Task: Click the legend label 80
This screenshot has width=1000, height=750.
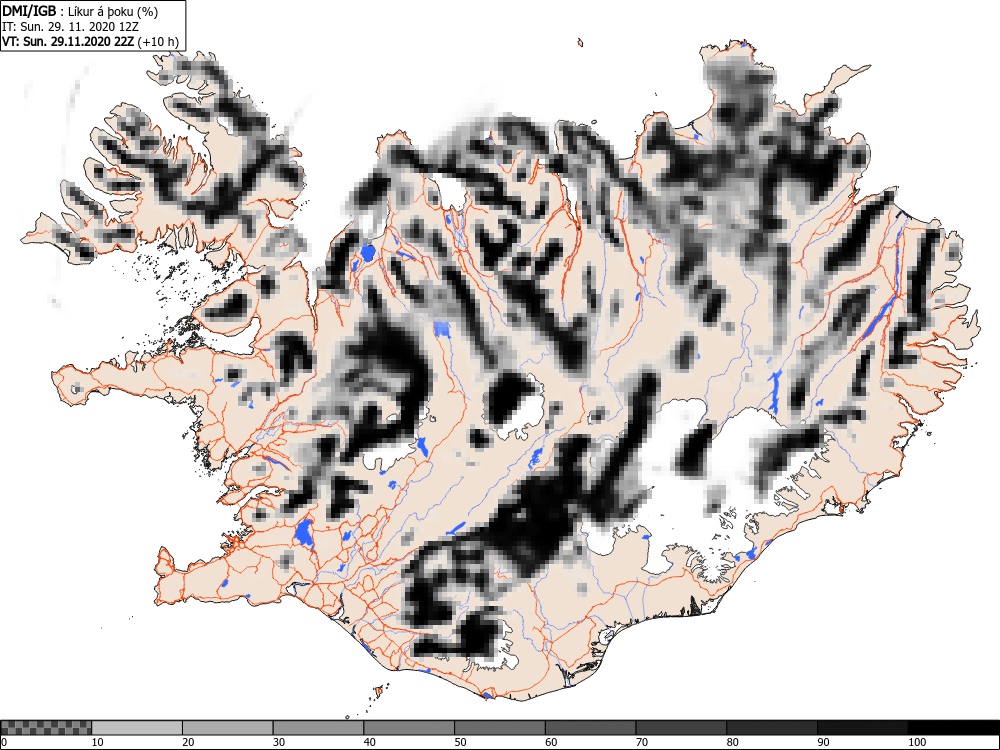Action: pos(732,742)
